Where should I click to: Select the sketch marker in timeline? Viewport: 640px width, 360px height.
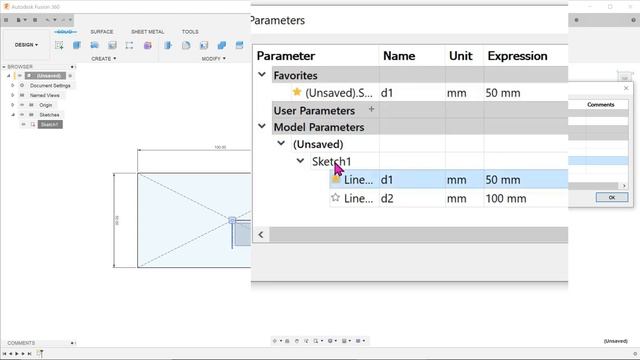[40, 353]
